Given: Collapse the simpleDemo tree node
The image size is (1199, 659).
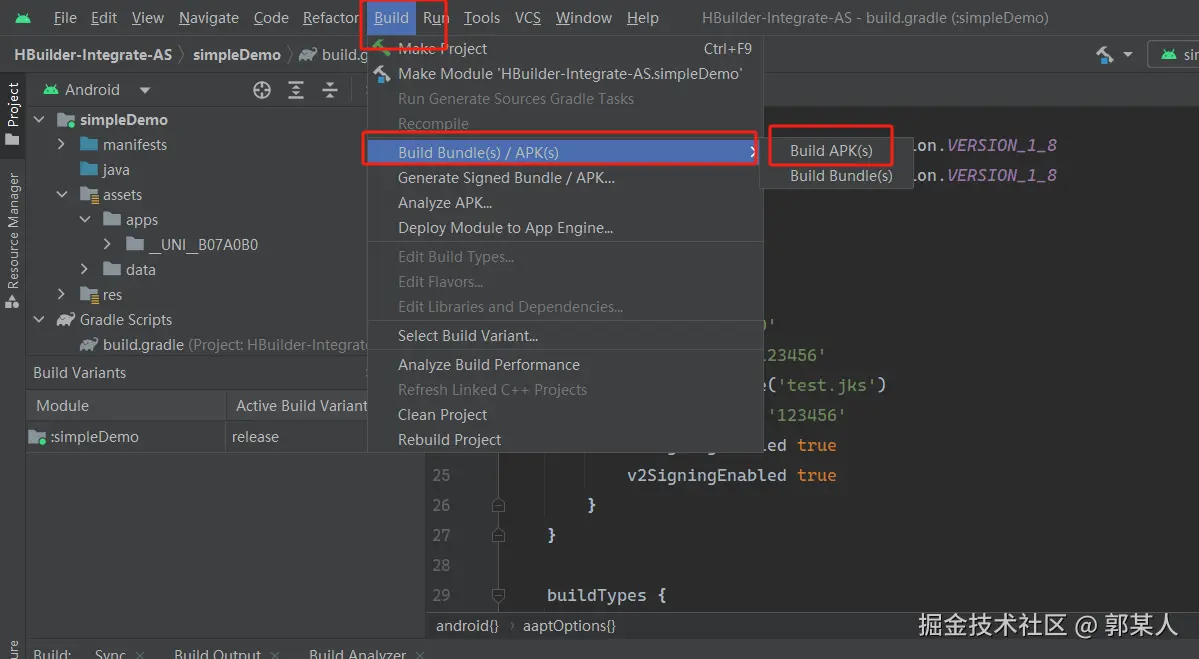Looking at the screenshot, I should click(40, 120).
